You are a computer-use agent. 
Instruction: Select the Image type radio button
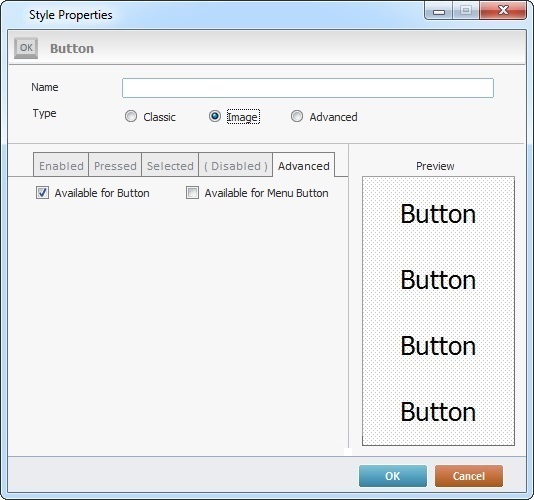point(215,116)
